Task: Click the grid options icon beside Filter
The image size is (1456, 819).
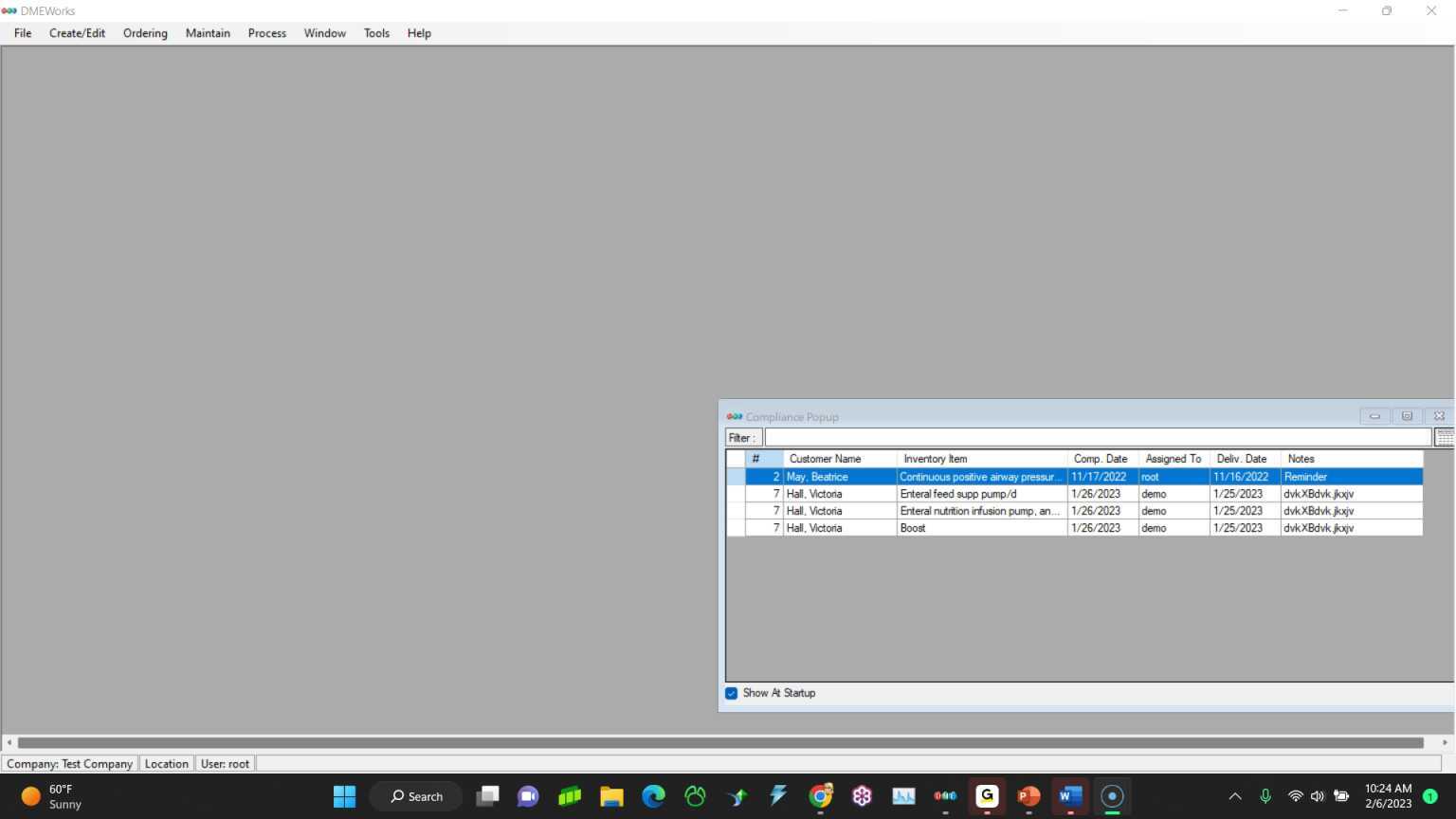Action: (1444, 437)
